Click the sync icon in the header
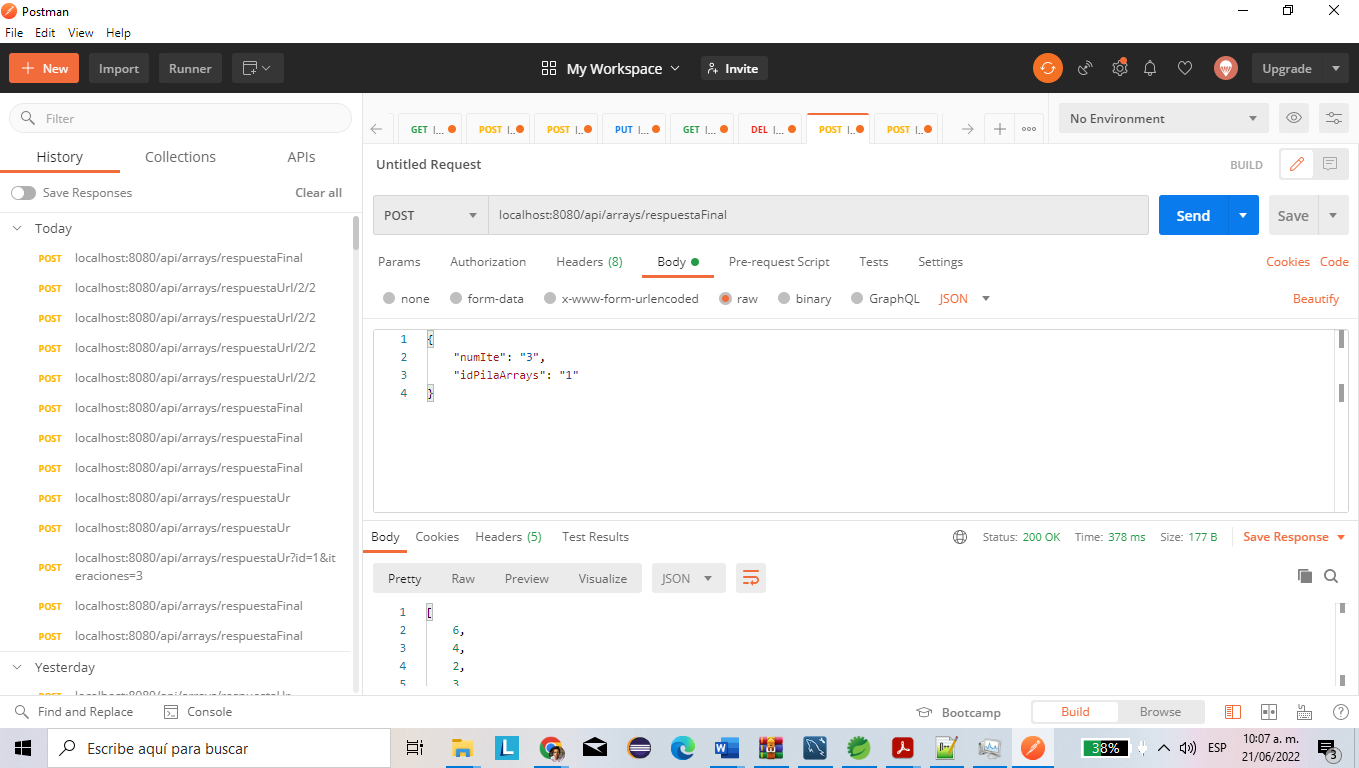Screen dimensions: 1359x768 (x=1047, y=68)
